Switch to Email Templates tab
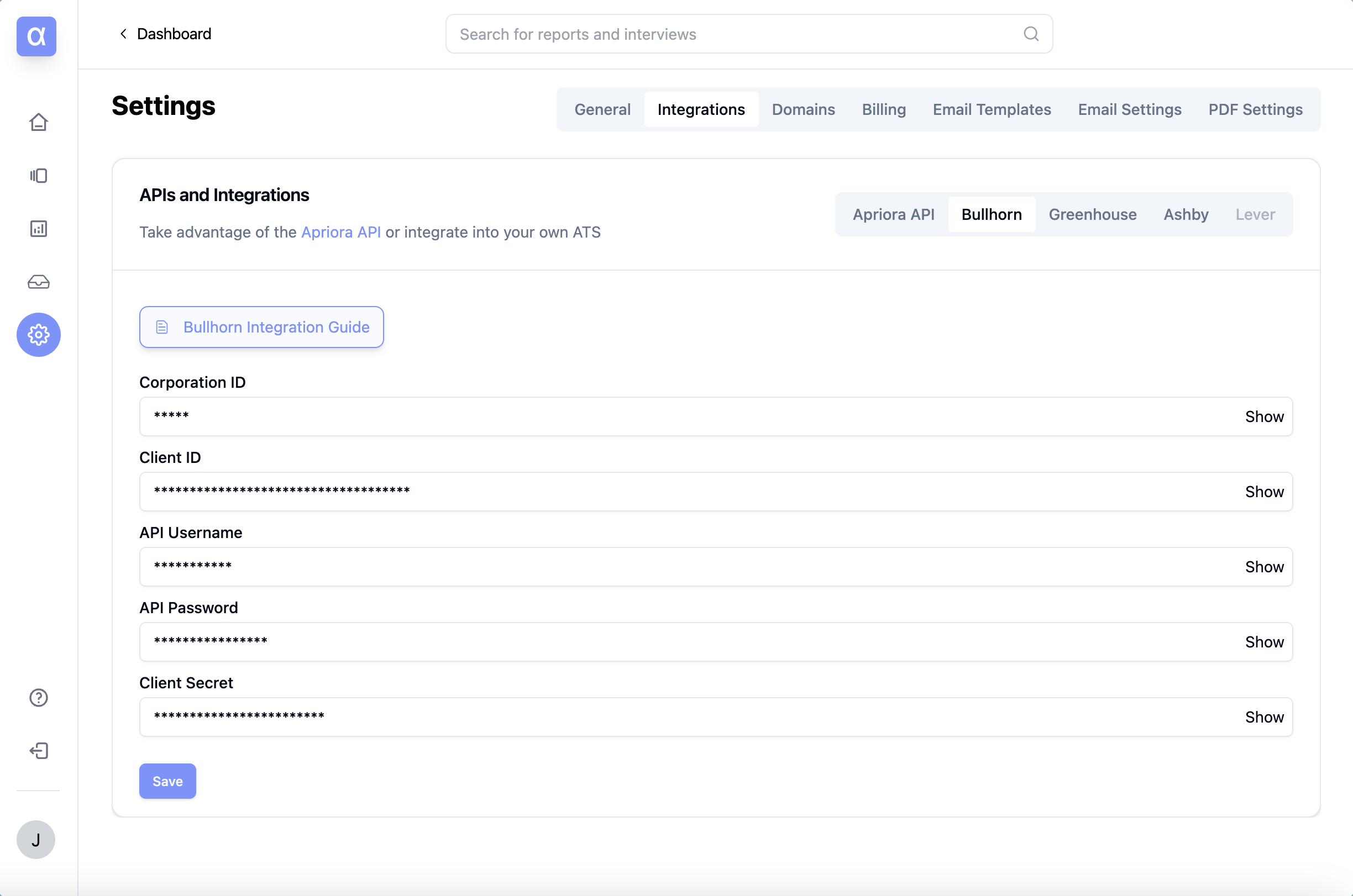The width and height of the screenshot is (1353, 896). [x=992, y=109]
